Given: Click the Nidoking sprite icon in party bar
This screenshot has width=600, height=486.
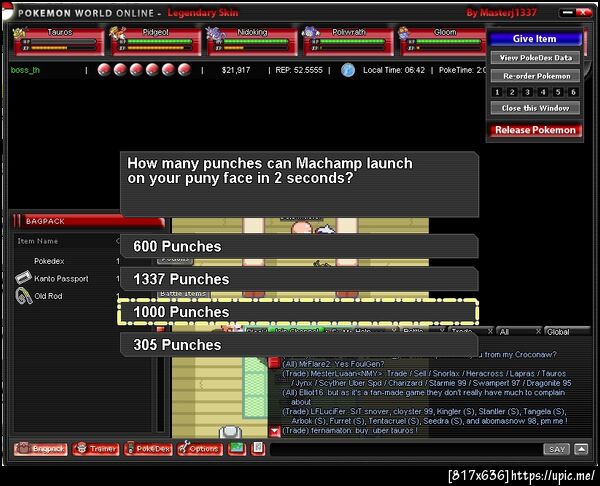Looking at the screenshot, I should tap(215, 33).
